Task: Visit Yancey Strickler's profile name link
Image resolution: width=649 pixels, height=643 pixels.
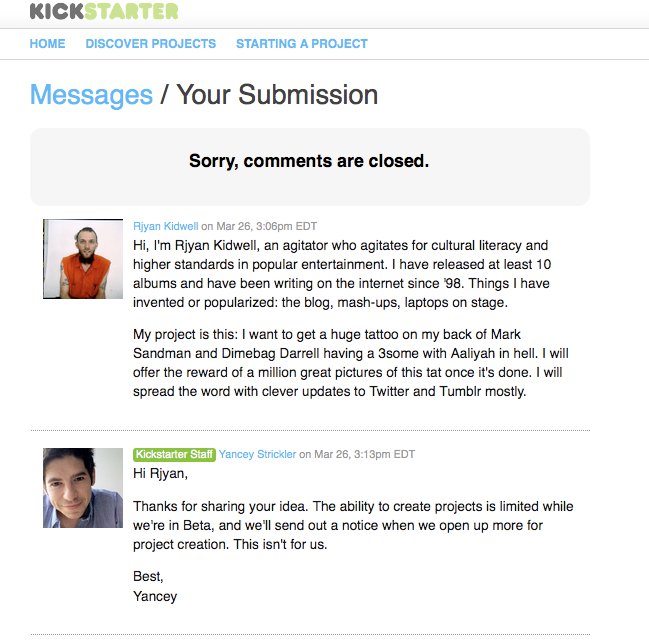Action: (257, 454)
